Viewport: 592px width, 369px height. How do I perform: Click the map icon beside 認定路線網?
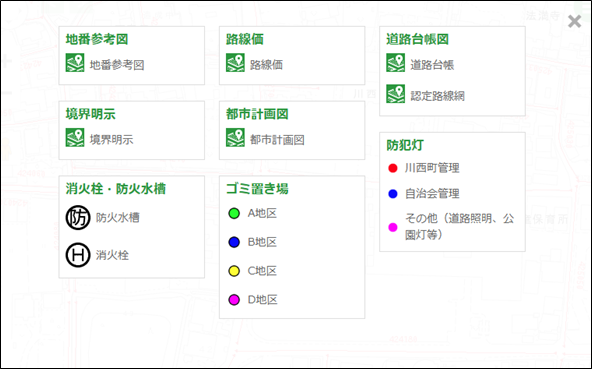tap(395, 94)
